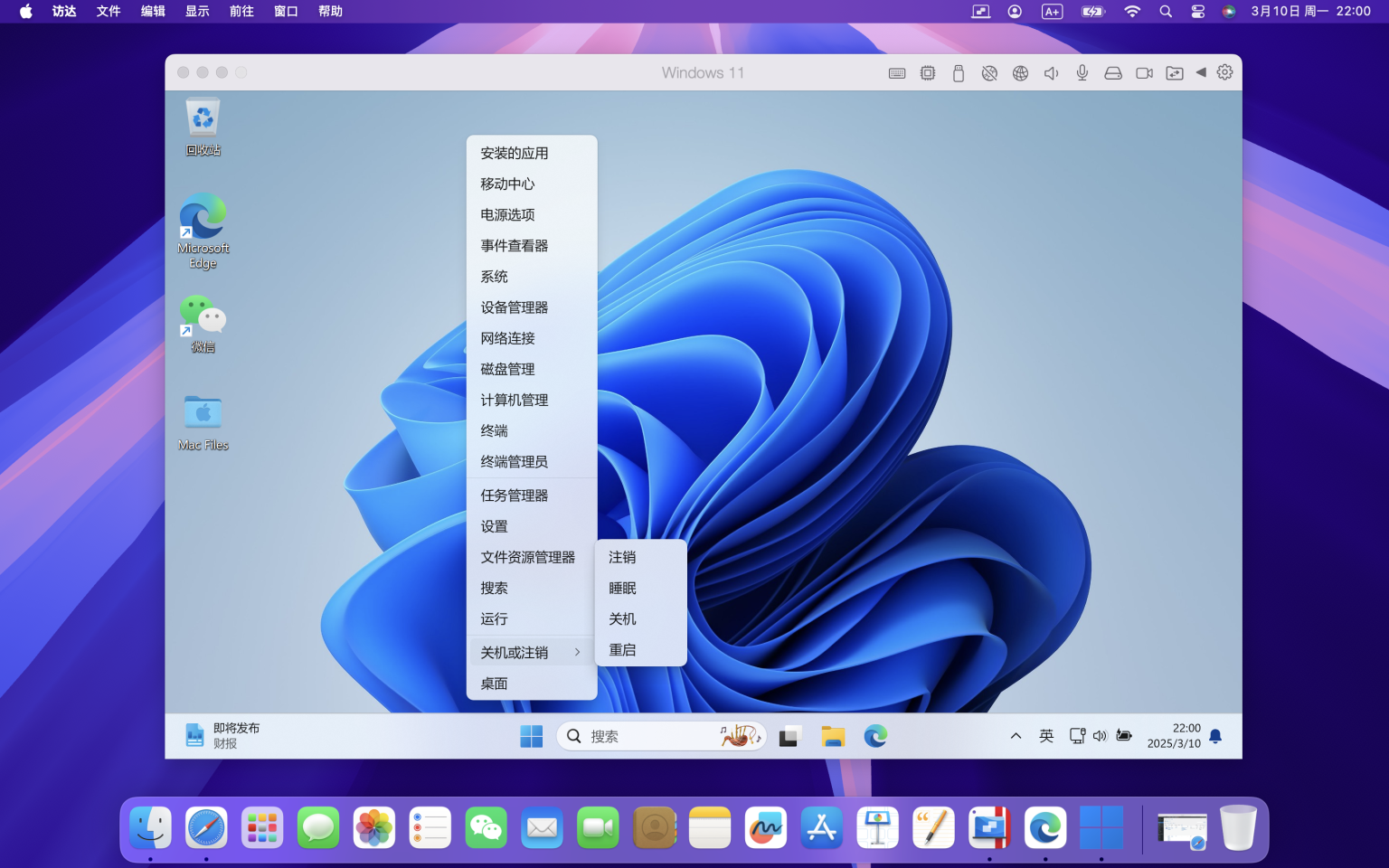The width and height of the screenshot is (1389, 868).
Task: Open Microsoft Edge from the Windows taskbar
Action: (876, 736)
